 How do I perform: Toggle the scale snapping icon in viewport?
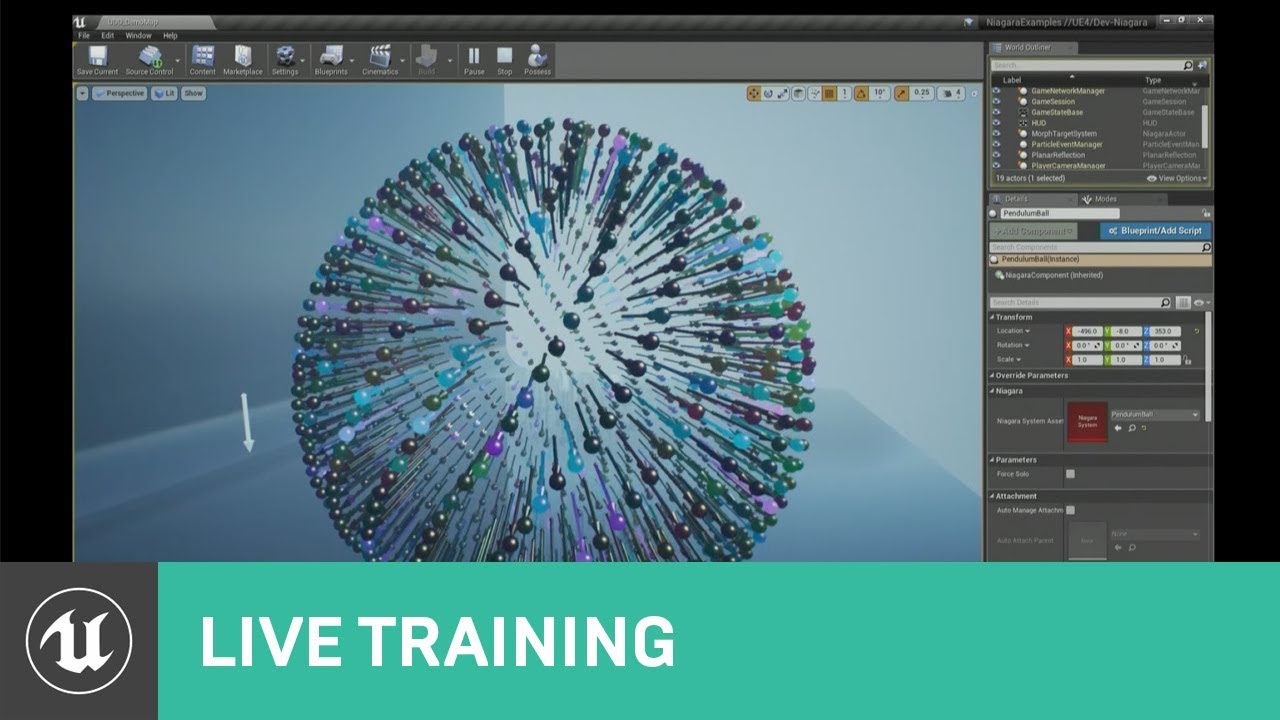pyautogui.click(x=900, y=93)
